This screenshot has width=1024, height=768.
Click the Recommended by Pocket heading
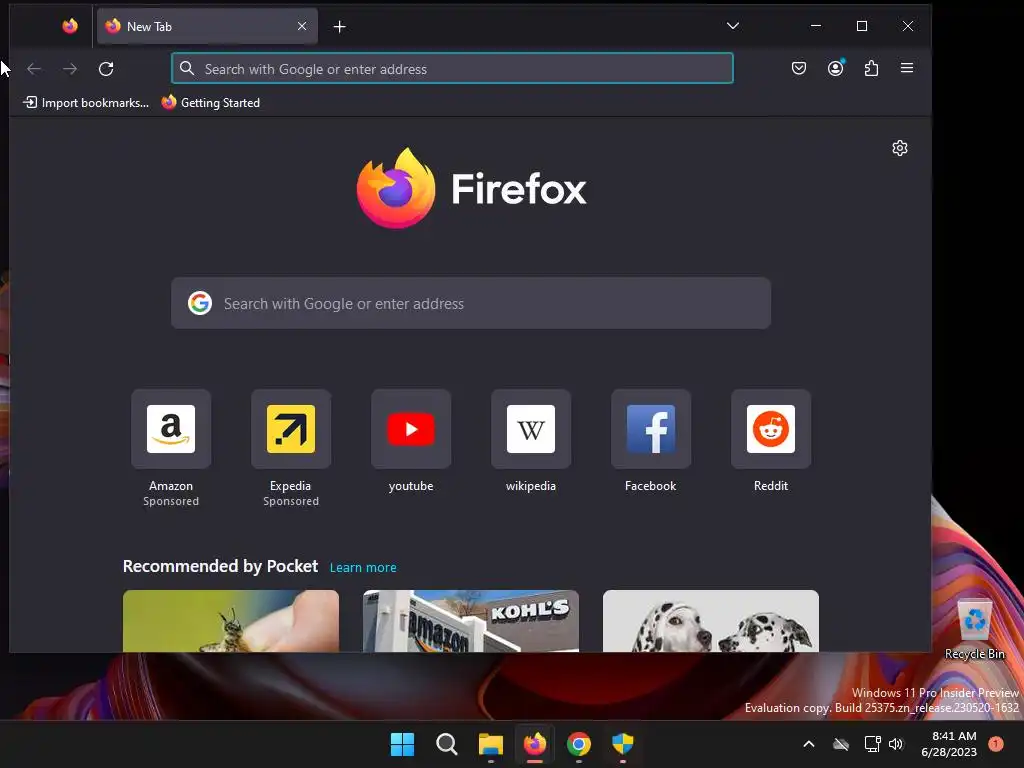coord(220,566)
